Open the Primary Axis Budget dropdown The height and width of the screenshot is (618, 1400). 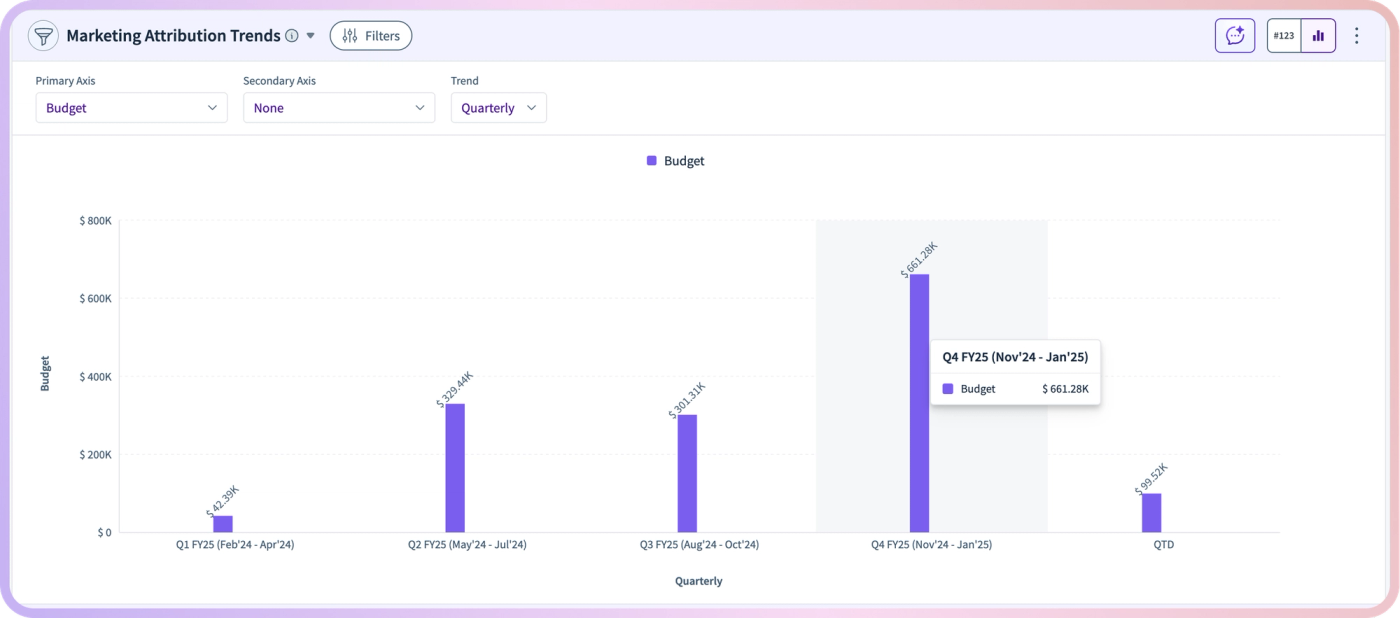(131, 108)
